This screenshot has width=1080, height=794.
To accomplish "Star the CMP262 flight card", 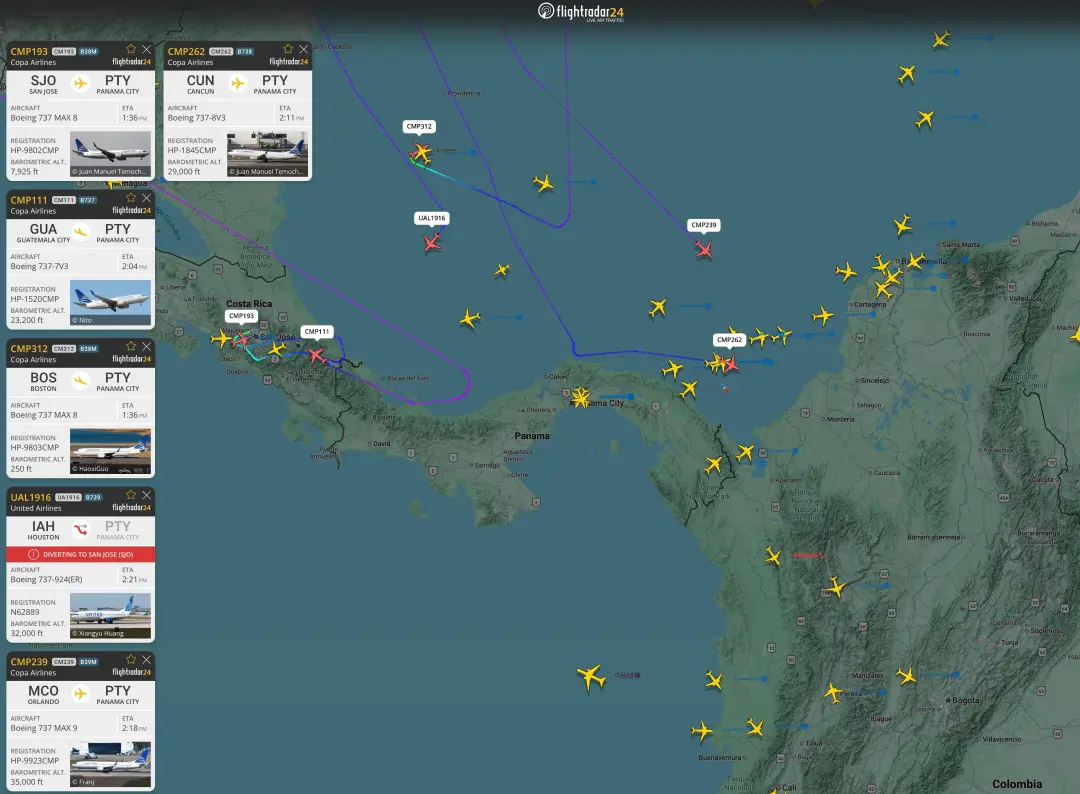I will pos(288,49).
